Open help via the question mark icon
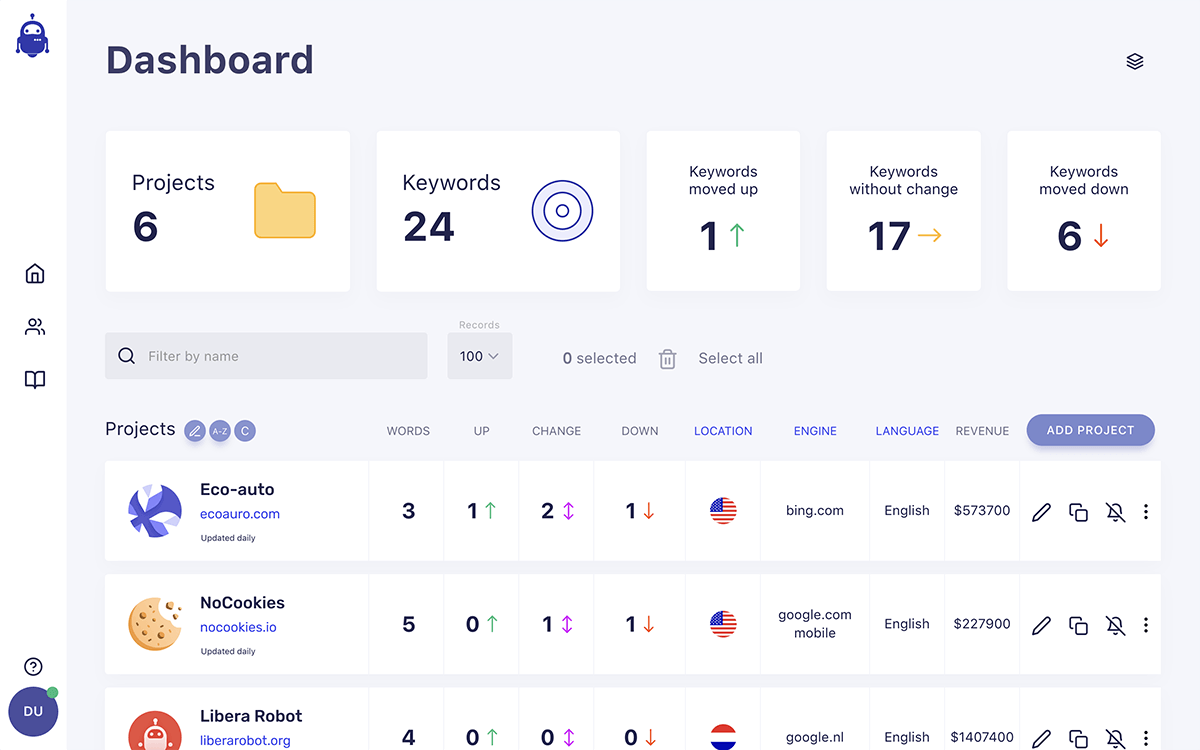The image size is (1200, 750). point(33,666)
